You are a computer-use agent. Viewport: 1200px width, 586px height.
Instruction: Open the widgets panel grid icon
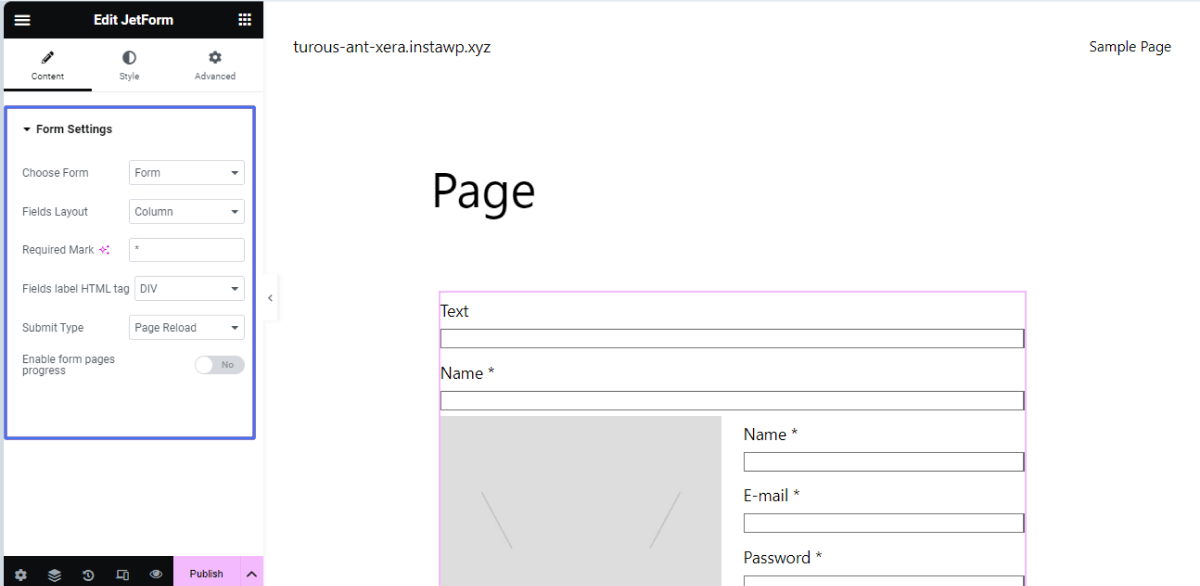pyautogui.click(x=243, y=19)
